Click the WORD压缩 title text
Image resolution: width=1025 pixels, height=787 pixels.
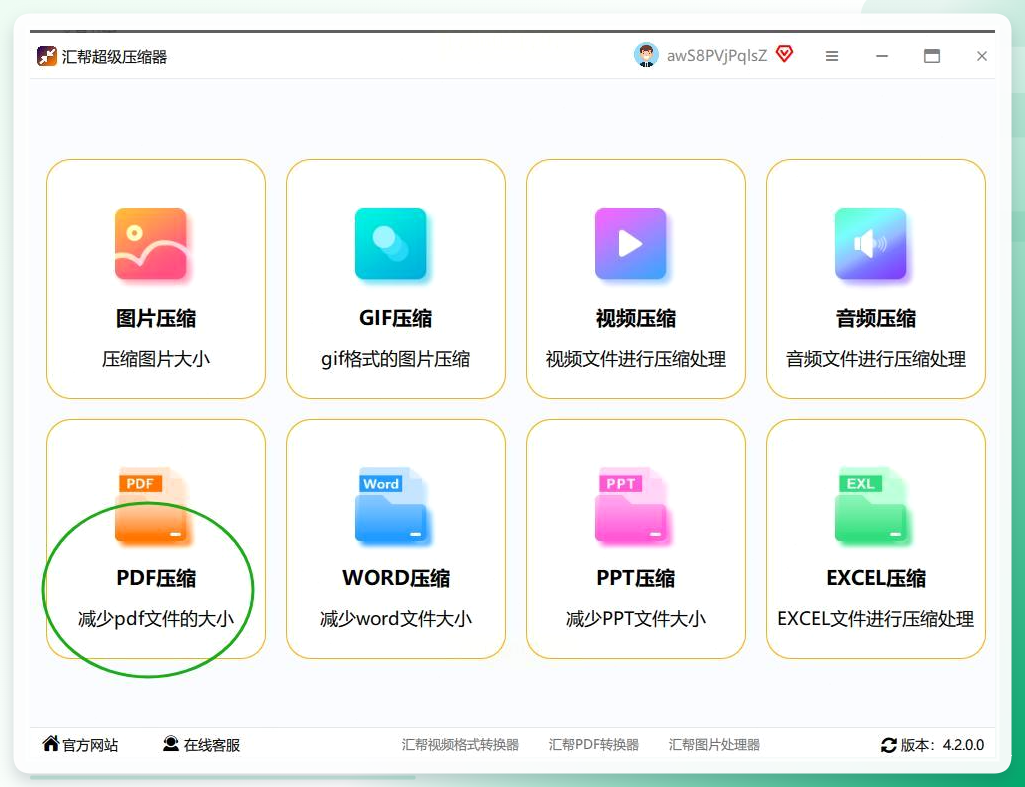pos(395,578)
